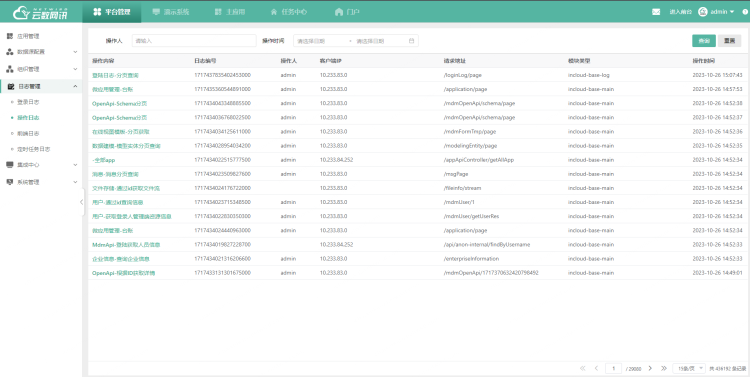Jump to first page of results
Viewport: 750px width, 377px height.
coord(583,368)
